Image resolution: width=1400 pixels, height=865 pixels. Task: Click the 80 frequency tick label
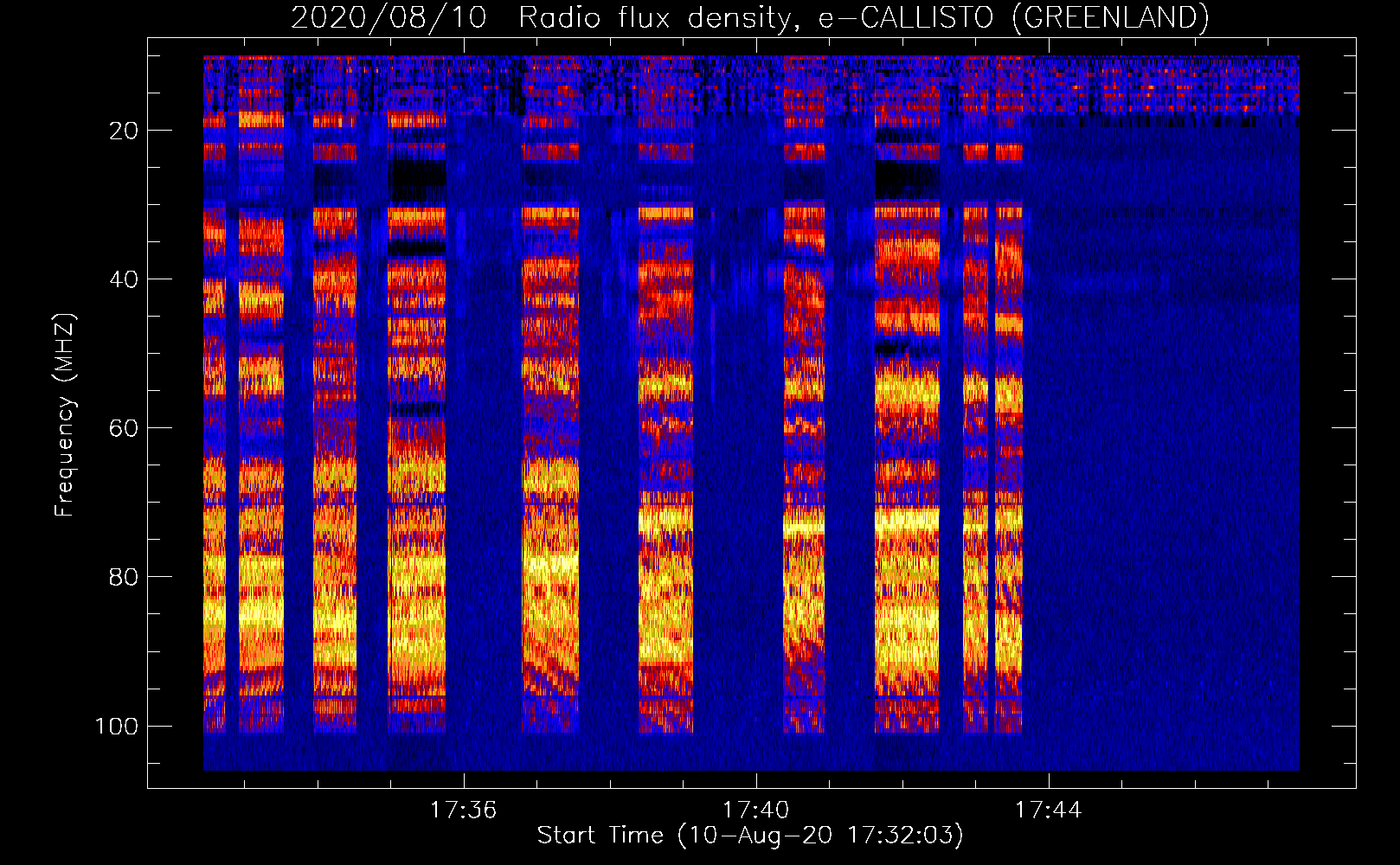(124, 577)
